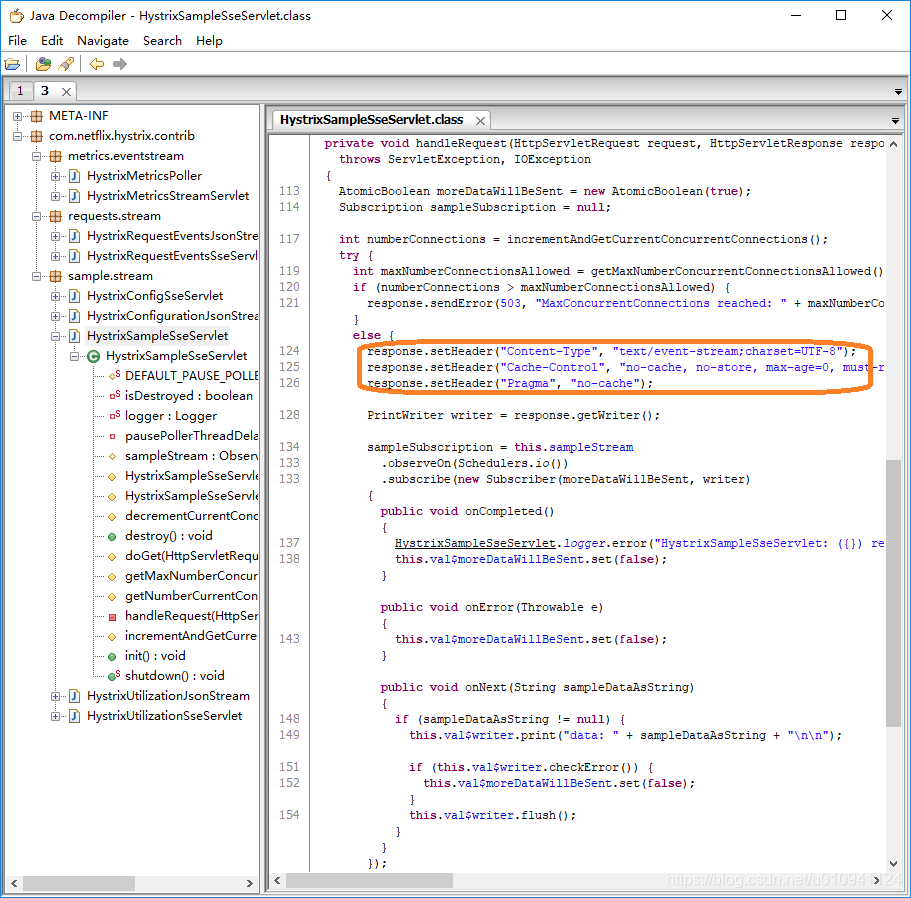
Task: Open the Search menu
Action: click(162, 41)
